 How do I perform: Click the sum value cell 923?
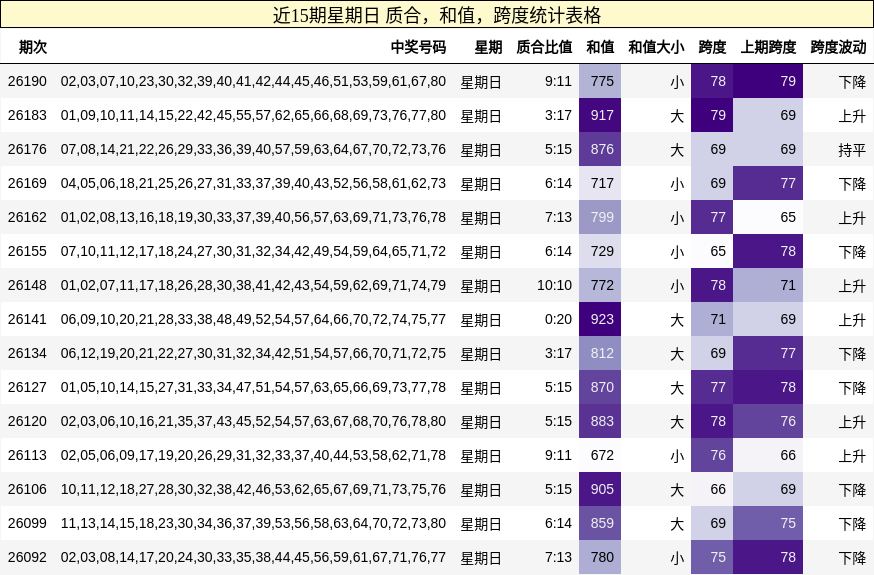click(600, 319)
